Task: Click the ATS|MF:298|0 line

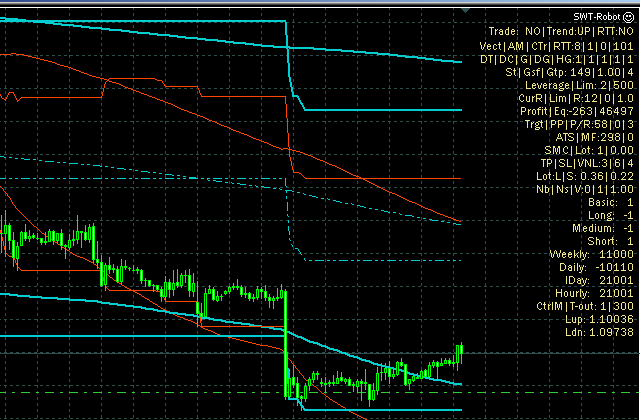Action: tap(594, 137)
